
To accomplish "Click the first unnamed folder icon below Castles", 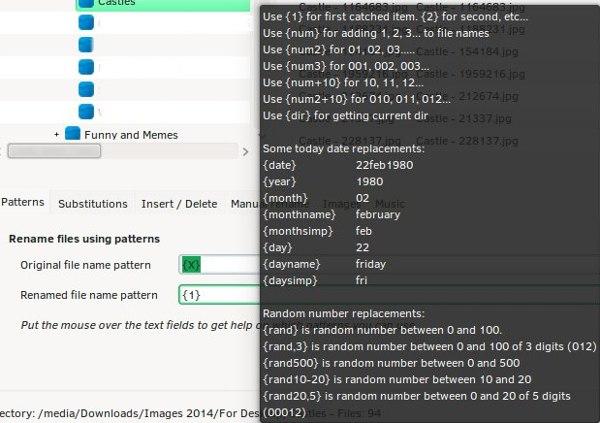I will click(x=87, y=22).
